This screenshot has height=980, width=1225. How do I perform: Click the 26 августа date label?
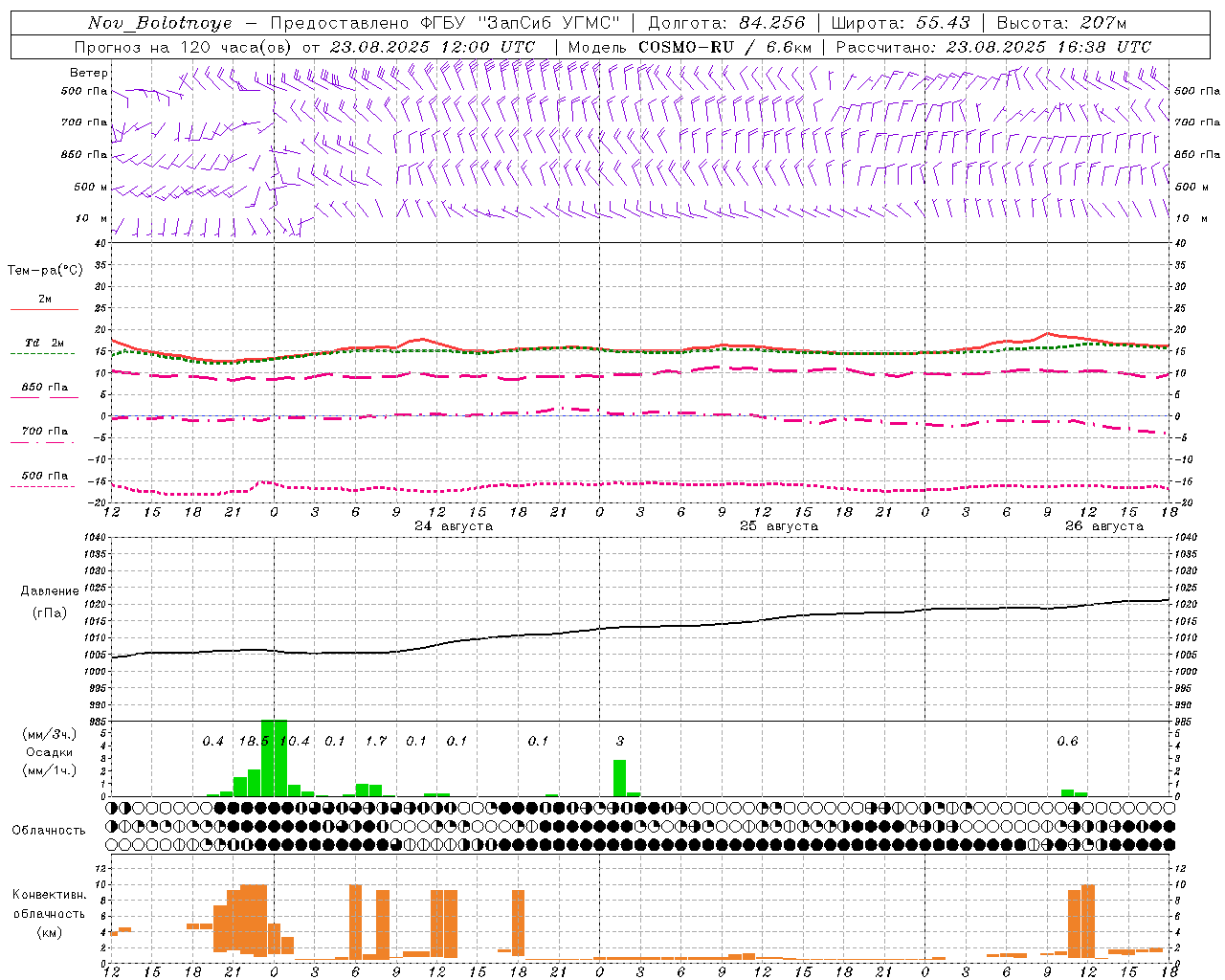point(1104,526)
